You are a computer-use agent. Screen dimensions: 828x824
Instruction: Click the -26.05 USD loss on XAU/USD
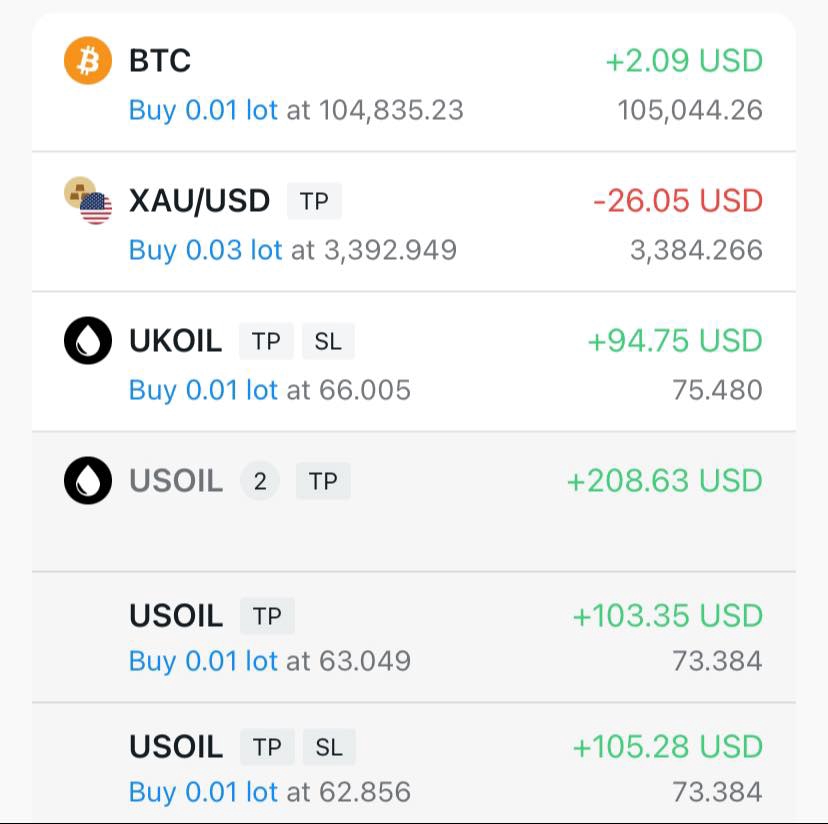677,201
